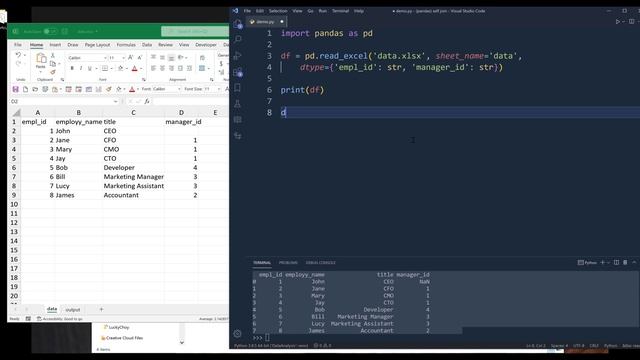This screenshot has height=360, width=640.
Task: Open the Testing flask icon
Action: point(238,104)
